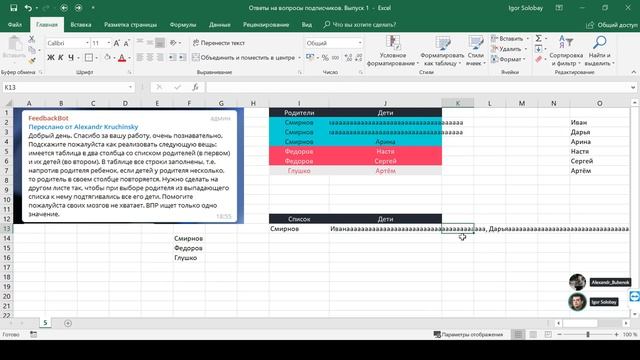Click the Format Painter brush
The image size is (640, 360).
point(32,60)
